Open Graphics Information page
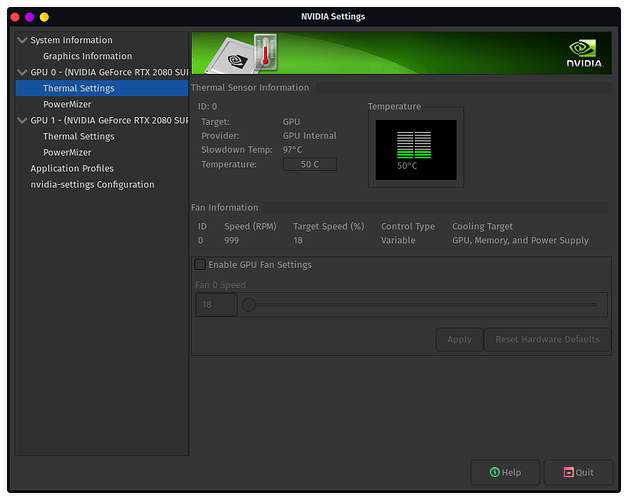This screenshot has width=628, height=500. point(87,56)
